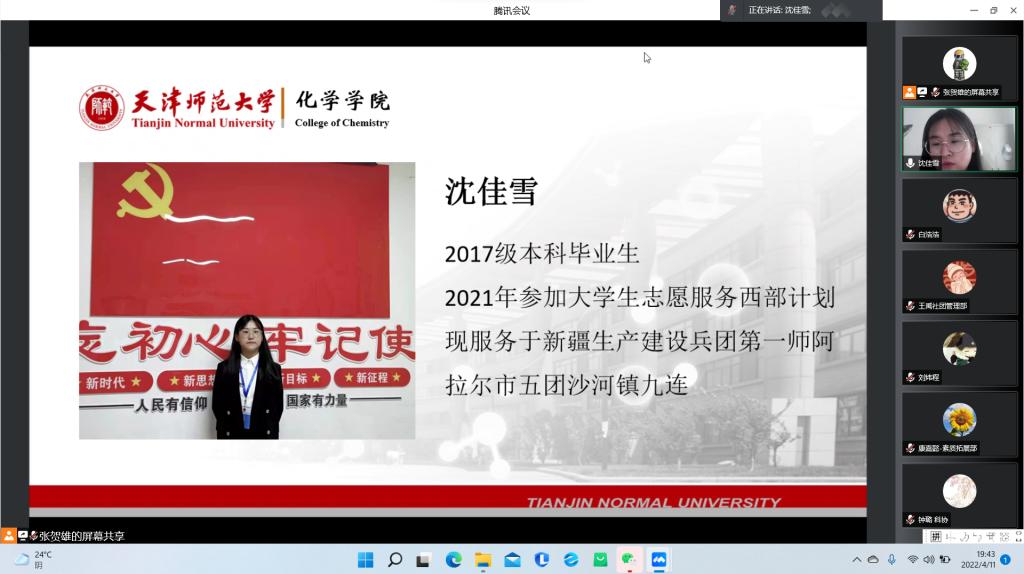Open the WeChat icon in the taskbar

[628, 560]
